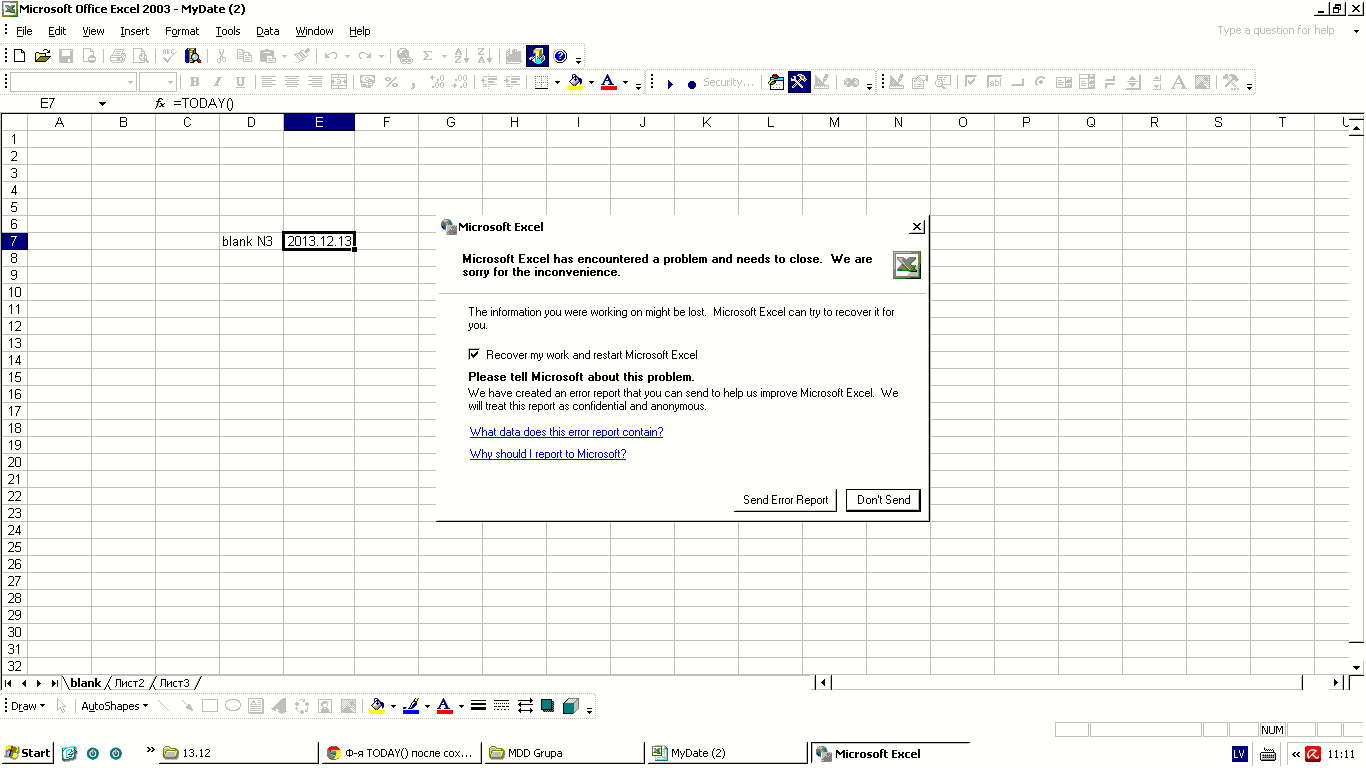This screenshot has width=1366, height=768.
Task: Select the Rectangle shape in Draw toolbar
Action: [210, 706]
